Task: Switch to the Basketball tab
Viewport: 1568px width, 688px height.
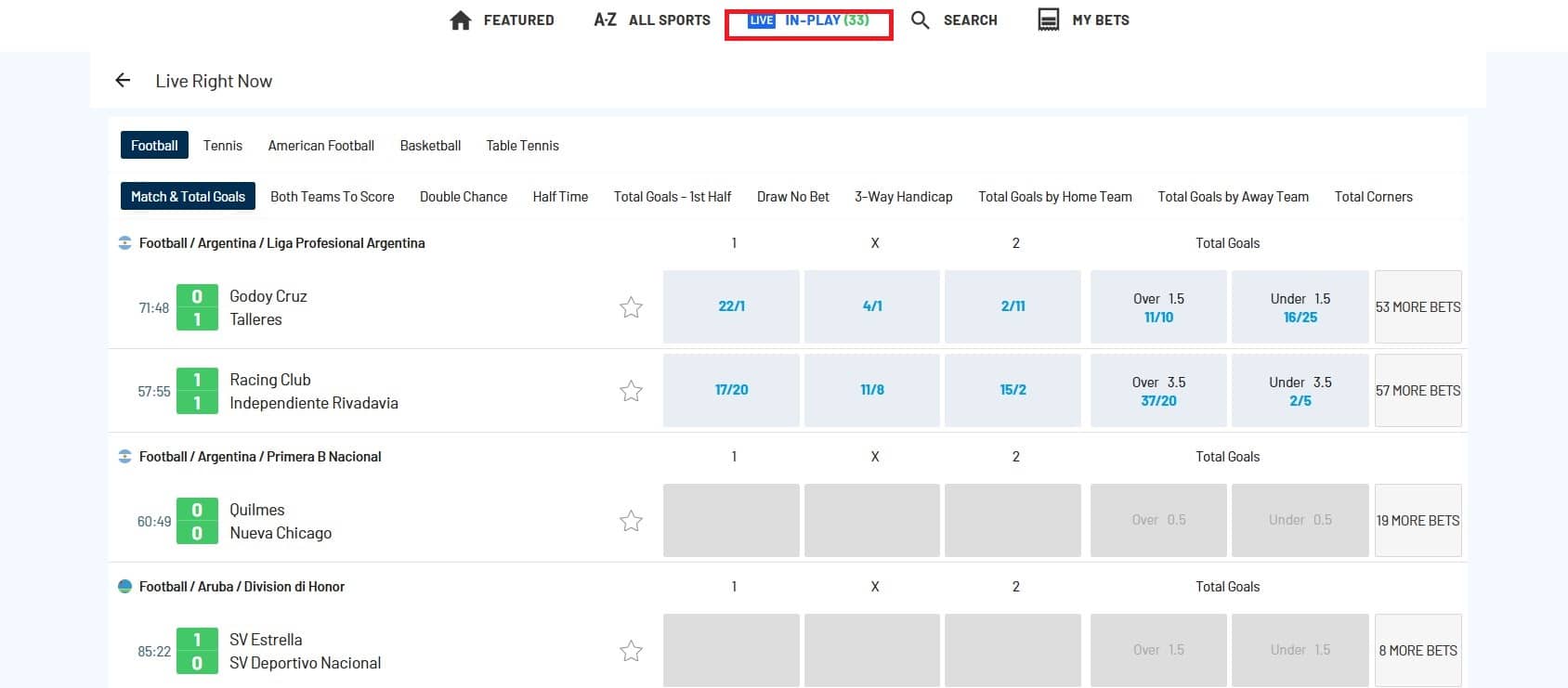Action: point(430,146)
